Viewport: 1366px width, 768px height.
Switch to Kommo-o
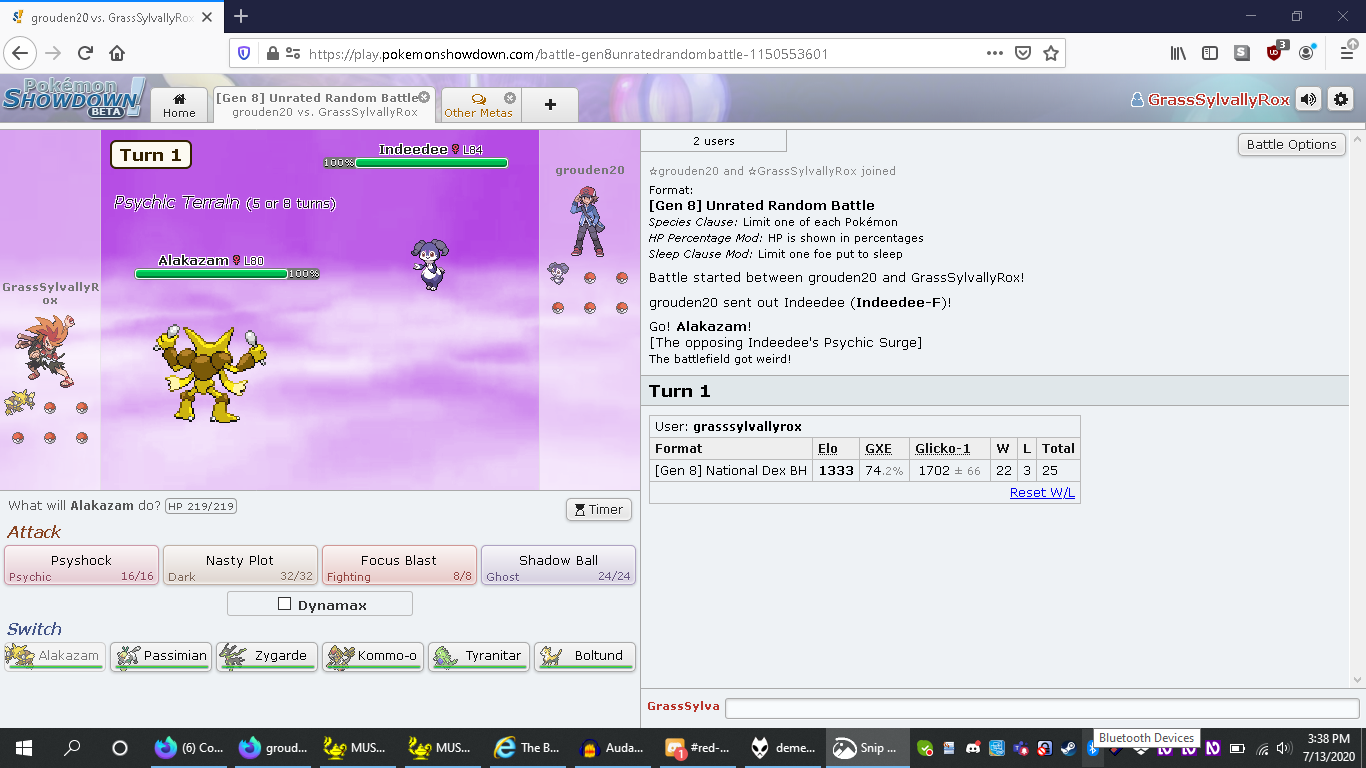pyautogui.click(x=373, y=656)
